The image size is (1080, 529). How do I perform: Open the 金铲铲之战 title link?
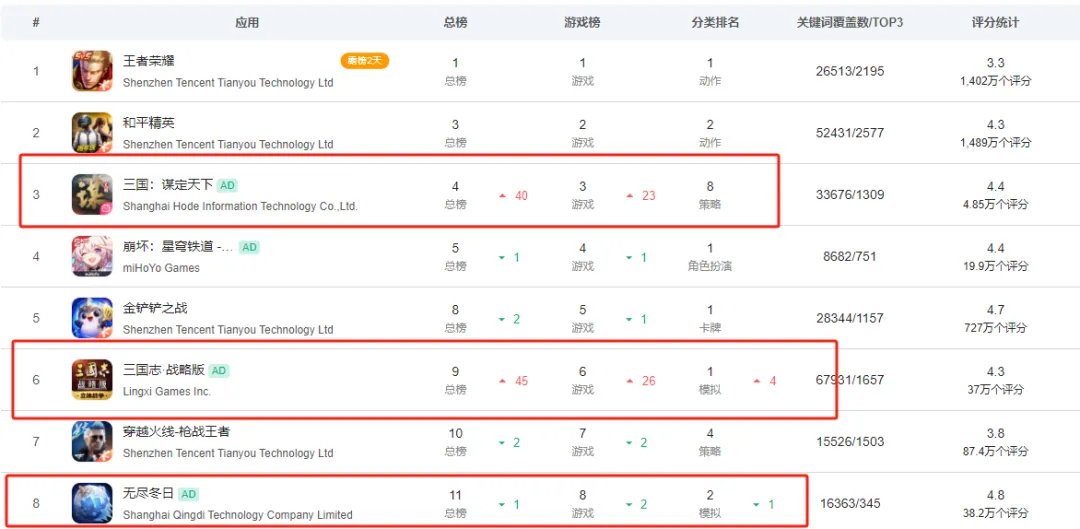155,308
